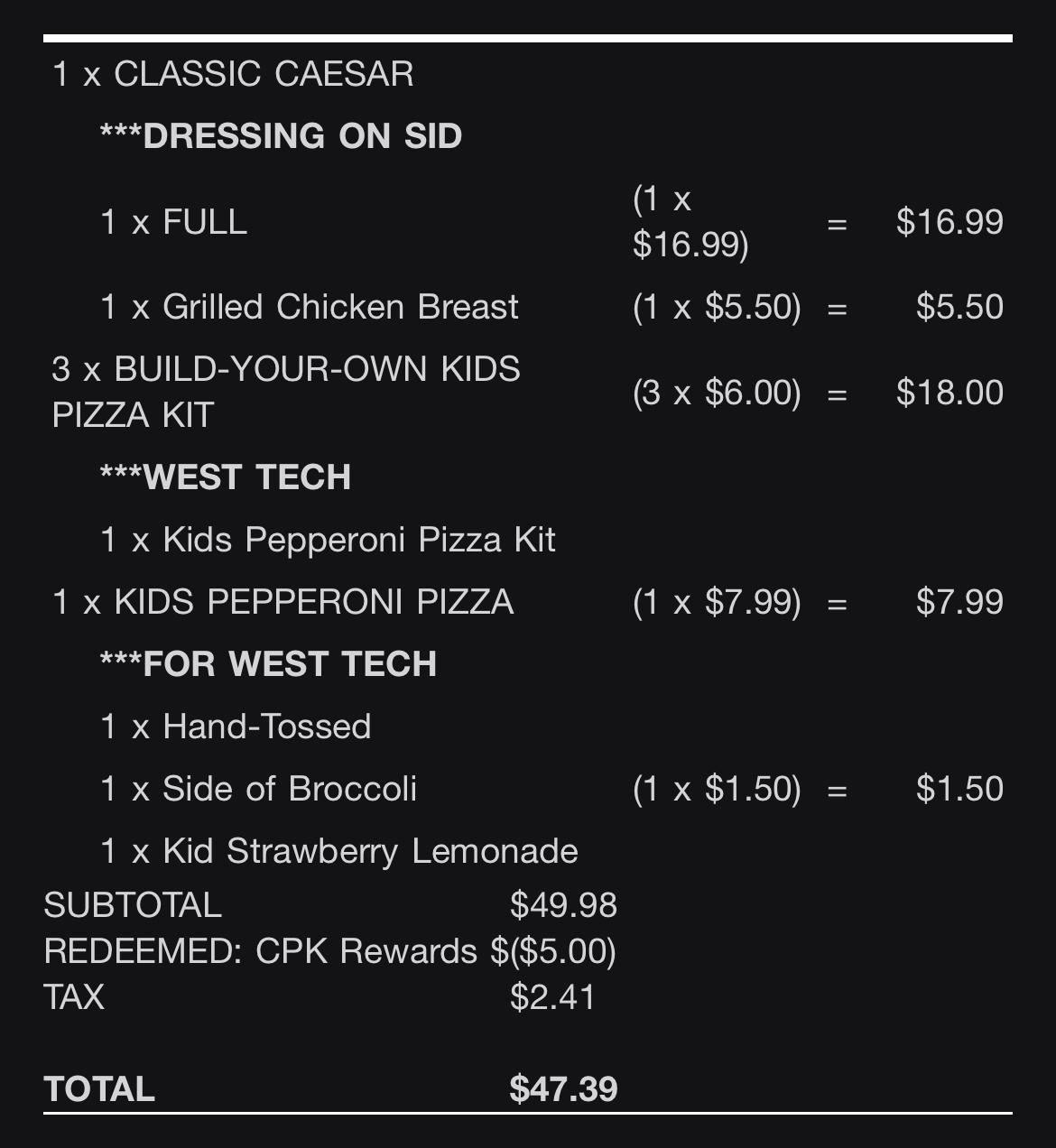The image size is (1056, 1148).
Task: Select the Grilled Chicken Breast add-on
Action: pyautogui.click(x=310, y=307)
